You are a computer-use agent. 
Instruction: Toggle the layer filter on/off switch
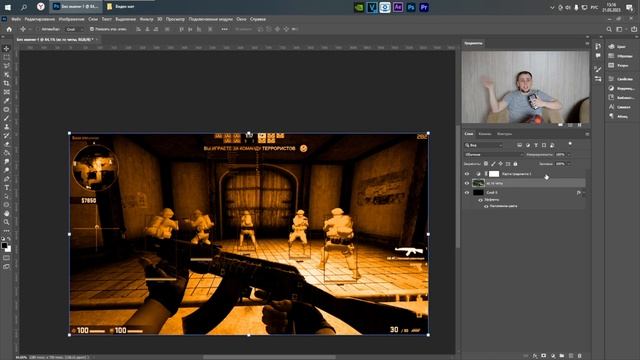click(x=570, y=144)
